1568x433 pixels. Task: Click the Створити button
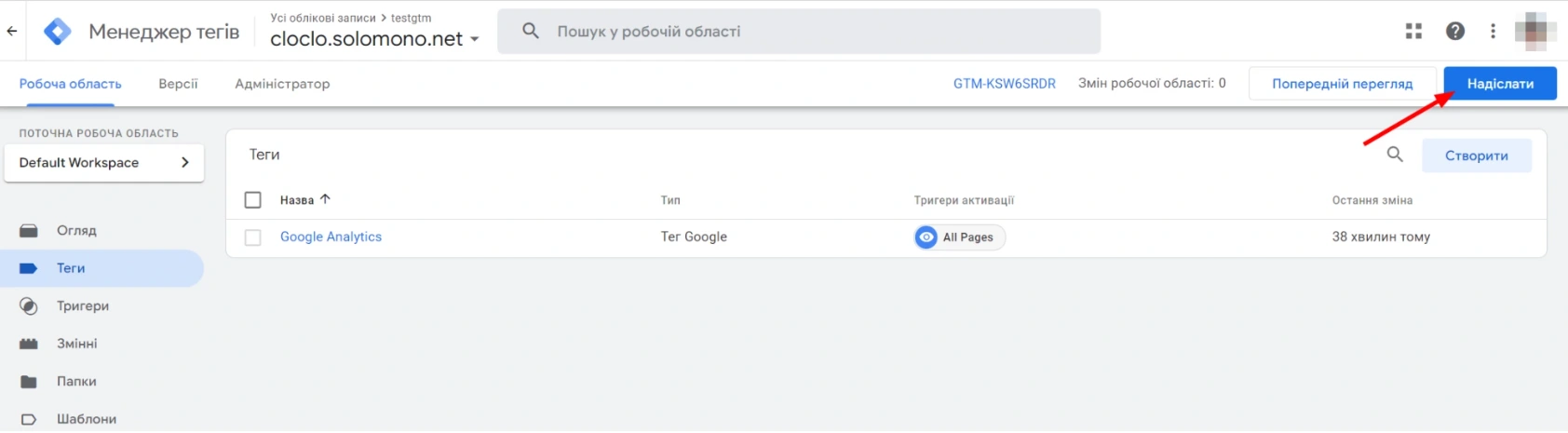coord(1476,156)
